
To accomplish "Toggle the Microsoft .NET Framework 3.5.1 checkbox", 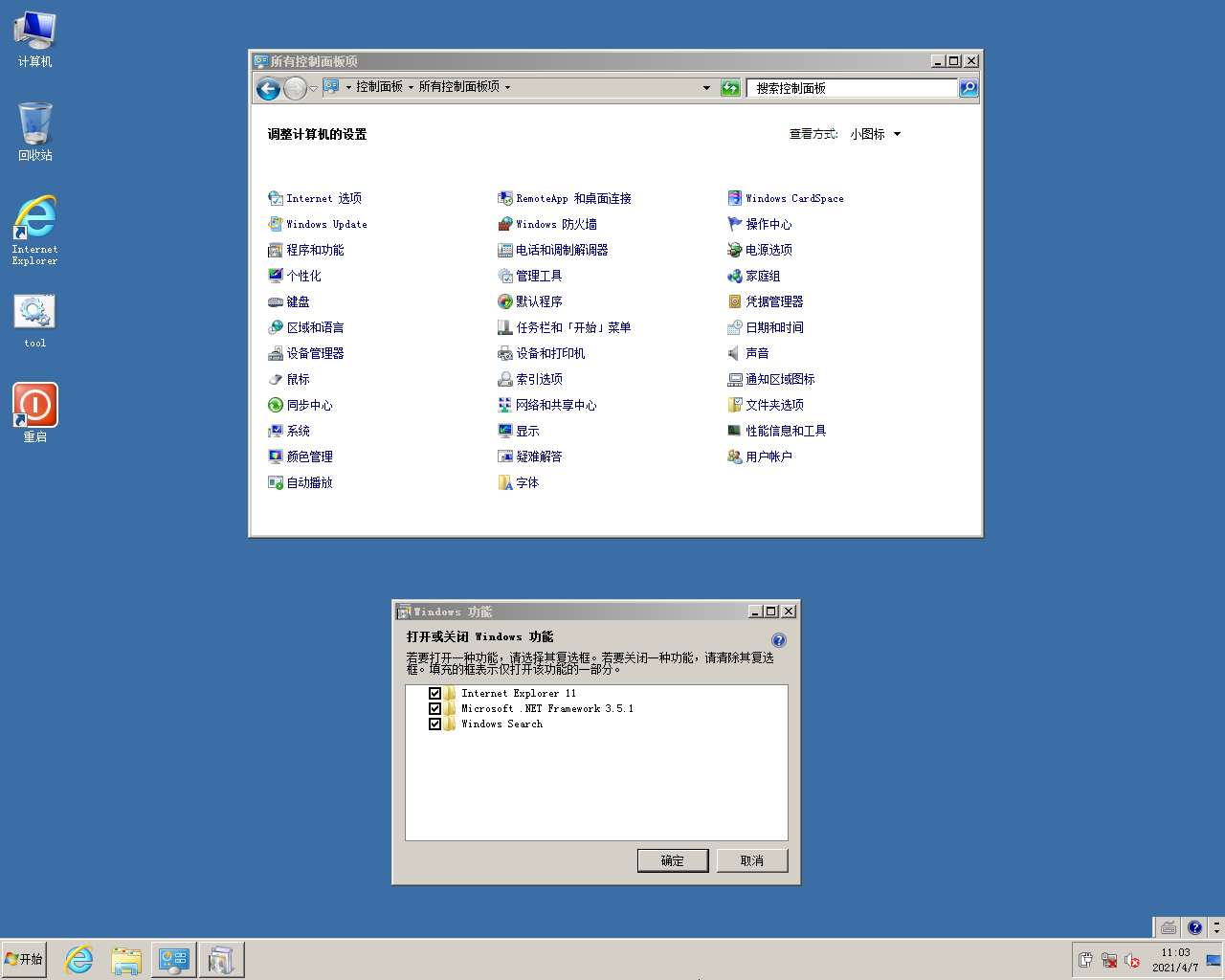I will 434,708.
